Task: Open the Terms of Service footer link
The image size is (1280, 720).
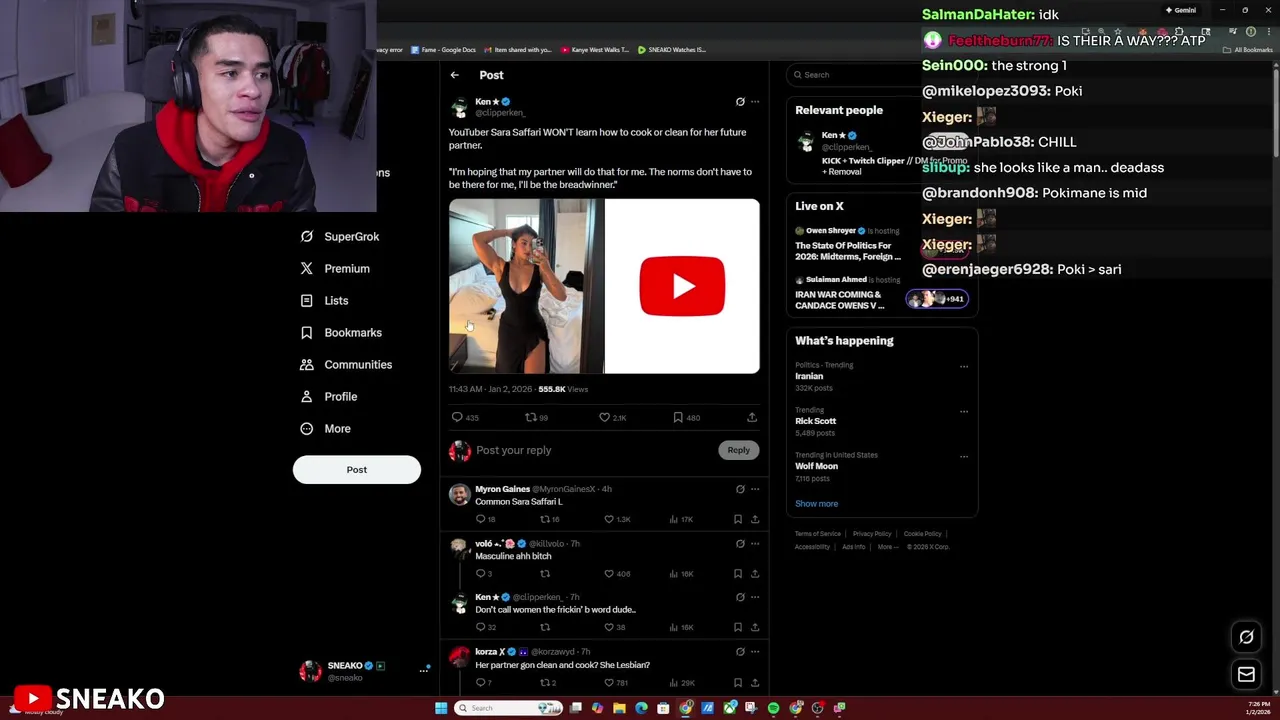Action: 818,534
